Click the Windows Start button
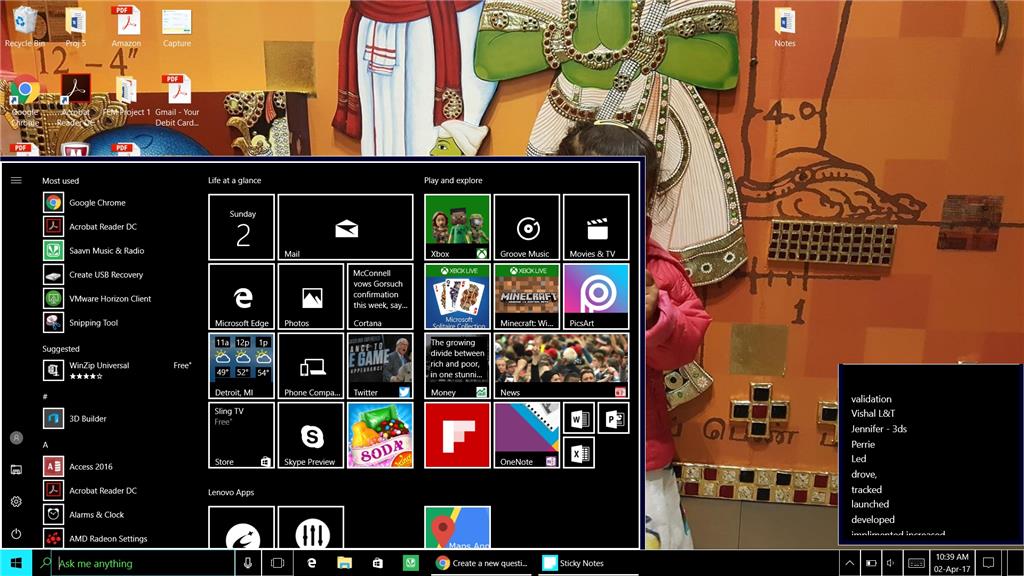Screen dimensions: 1024x576 coord(16,563)
